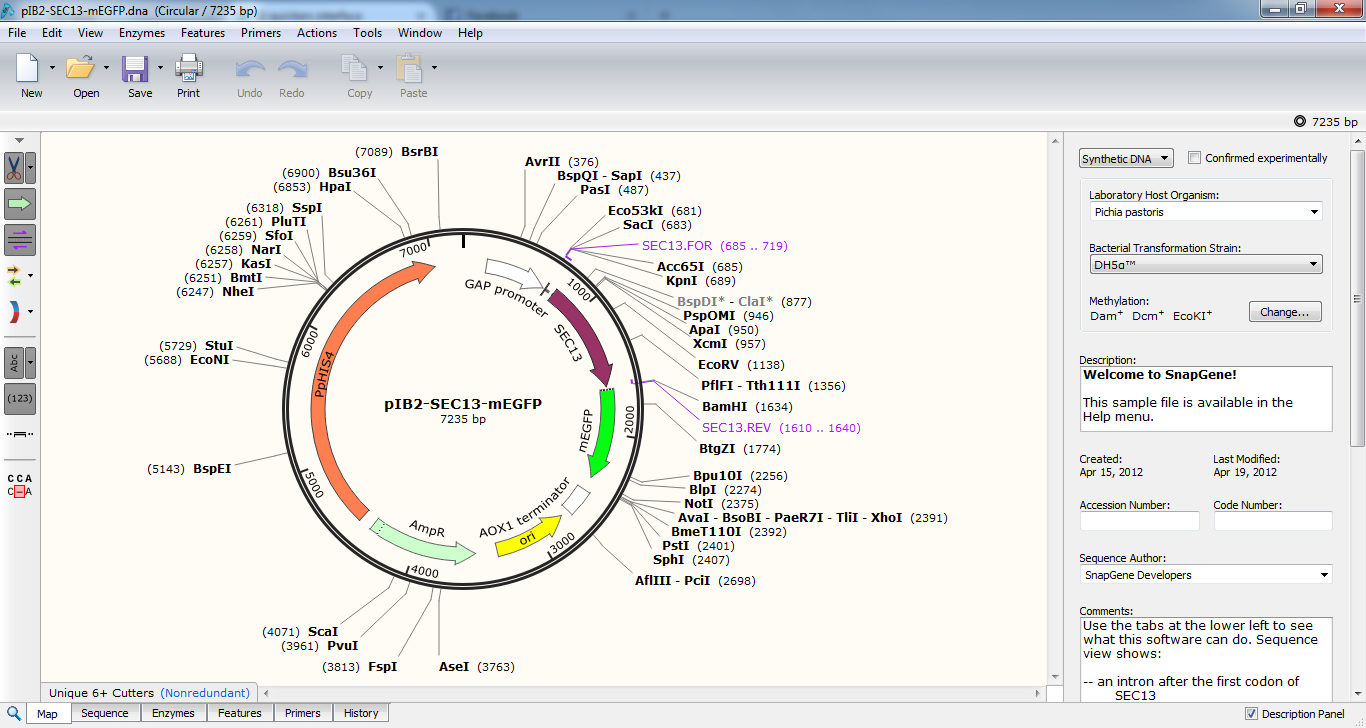Click the Paste clipboard icon
1366x728 pixels.
click(x=408, y=69)
